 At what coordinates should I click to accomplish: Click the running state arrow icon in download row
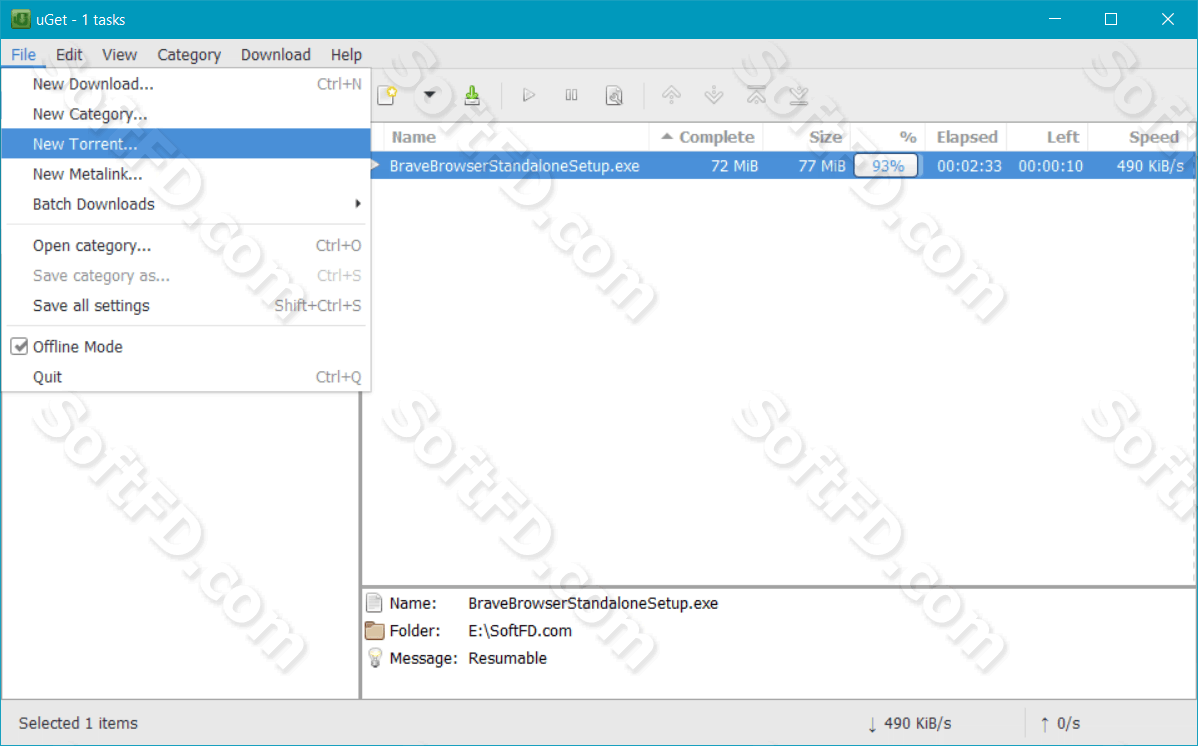pyautogui.click(x=375, y=165)
